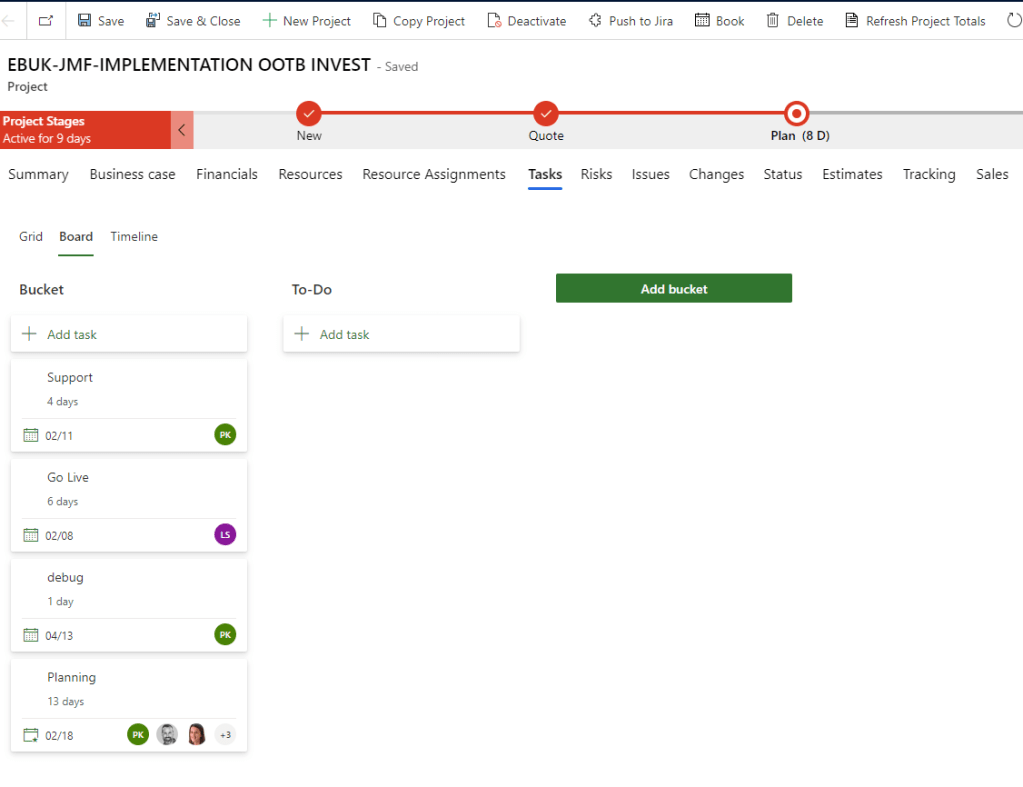Image resolution: width=1023 pixels, height=787 pixels.
Task: Click the Save icon in toolbar
Action: (85, 21)
